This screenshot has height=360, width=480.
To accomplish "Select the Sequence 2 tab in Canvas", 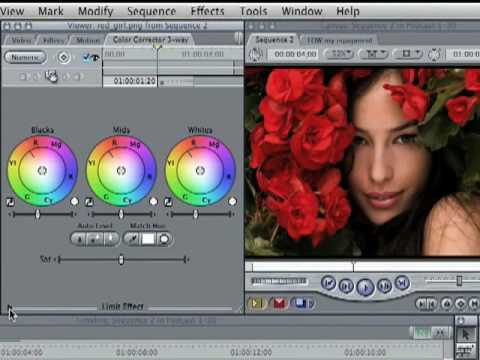I will coord(274,40).
